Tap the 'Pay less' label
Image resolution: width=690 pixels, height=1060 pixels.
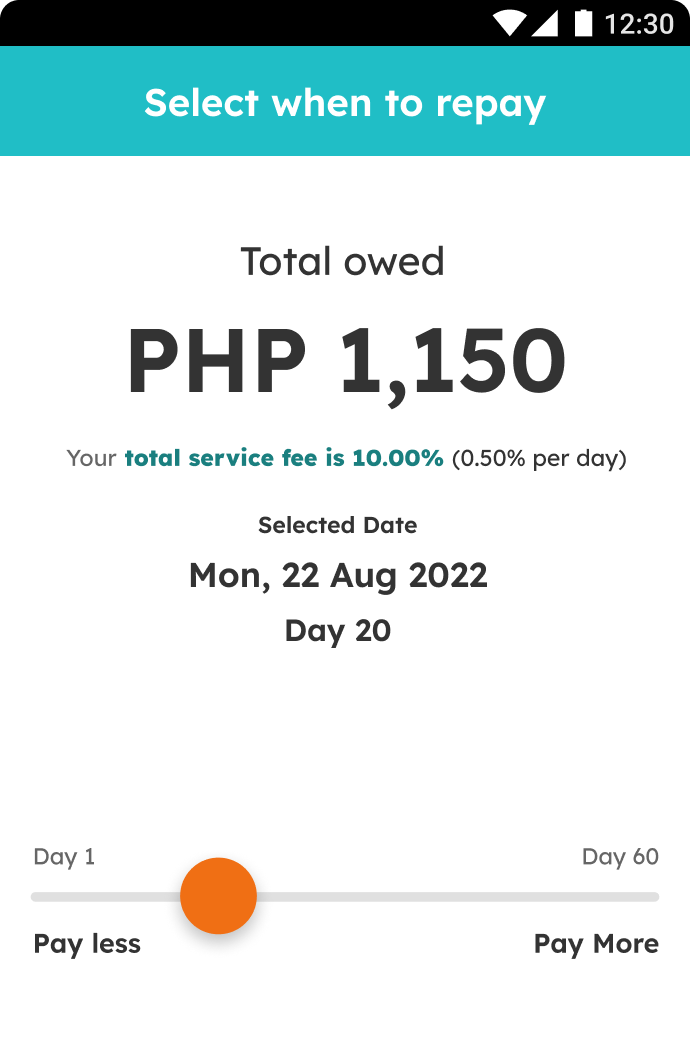(87, 944)
